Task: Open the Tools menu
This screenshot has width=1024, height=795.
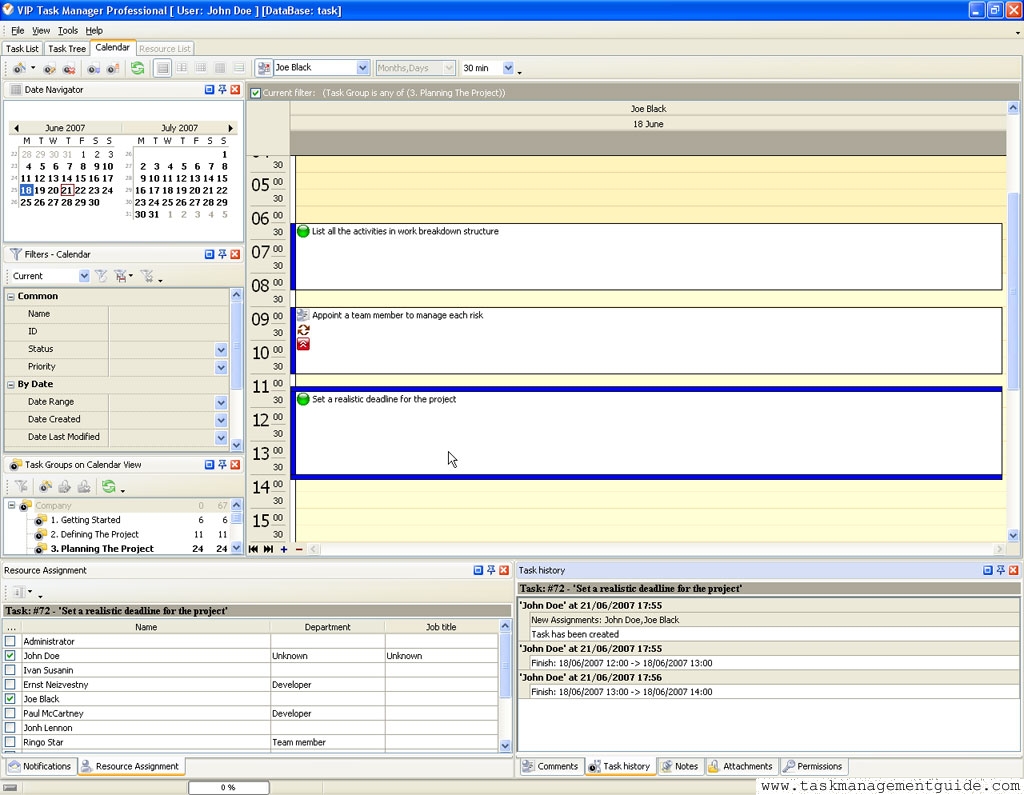Action: (x=67, y=31)
